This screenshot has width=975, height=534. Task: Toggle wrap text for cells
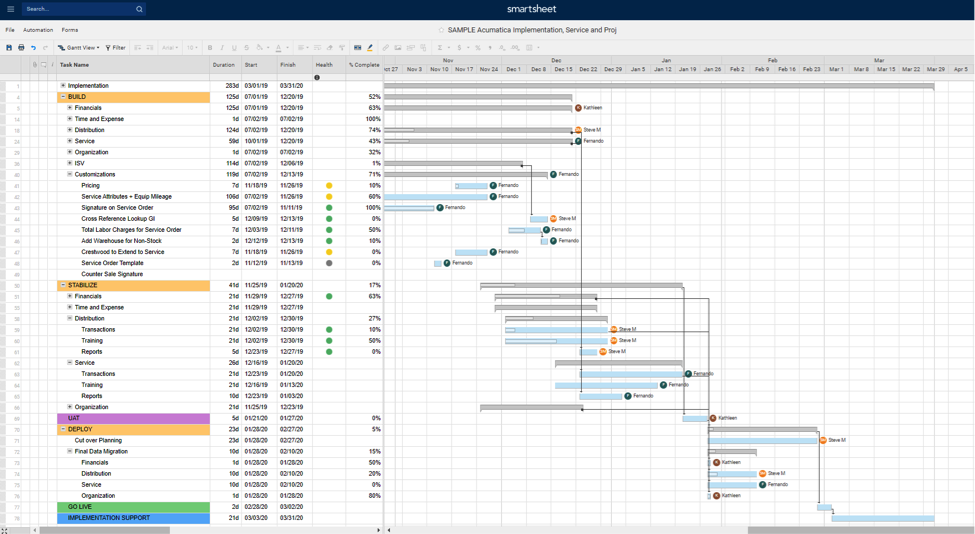(317, 47)
